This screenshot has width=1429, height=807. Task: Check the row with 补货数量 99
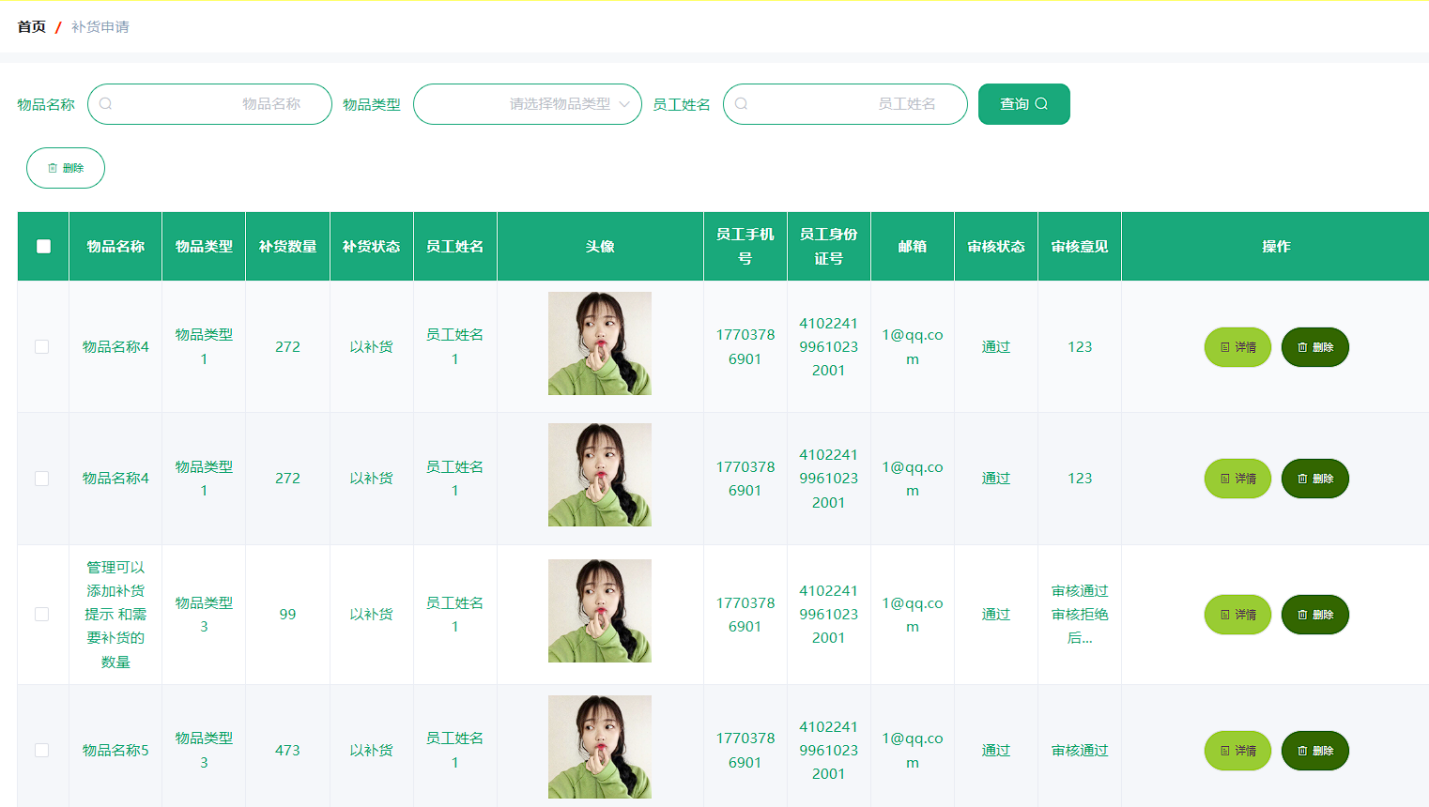click(42, 614)
